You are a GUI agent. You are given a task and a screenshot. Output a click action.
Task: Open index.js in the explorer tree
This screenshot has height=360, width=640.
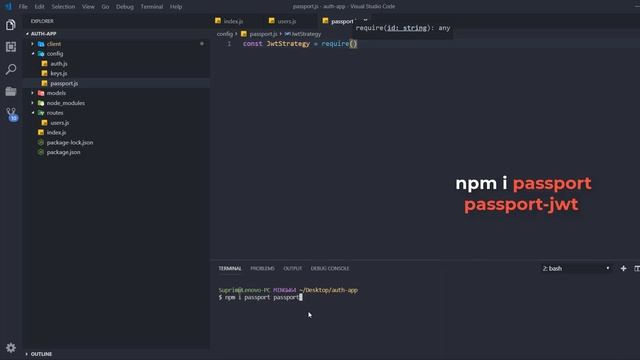pyautogui.click(x=56, y=133)
